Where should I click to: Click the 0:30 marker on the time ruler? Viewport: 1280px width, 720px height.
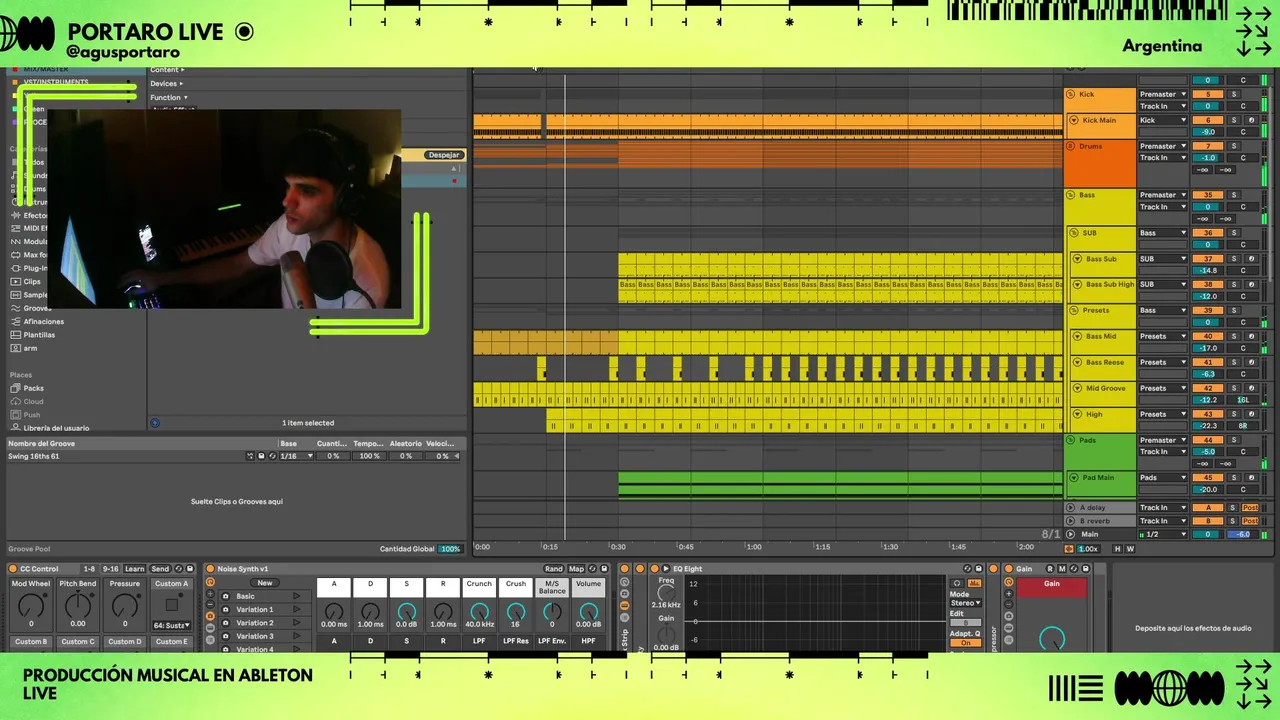[x=618, y=547]
